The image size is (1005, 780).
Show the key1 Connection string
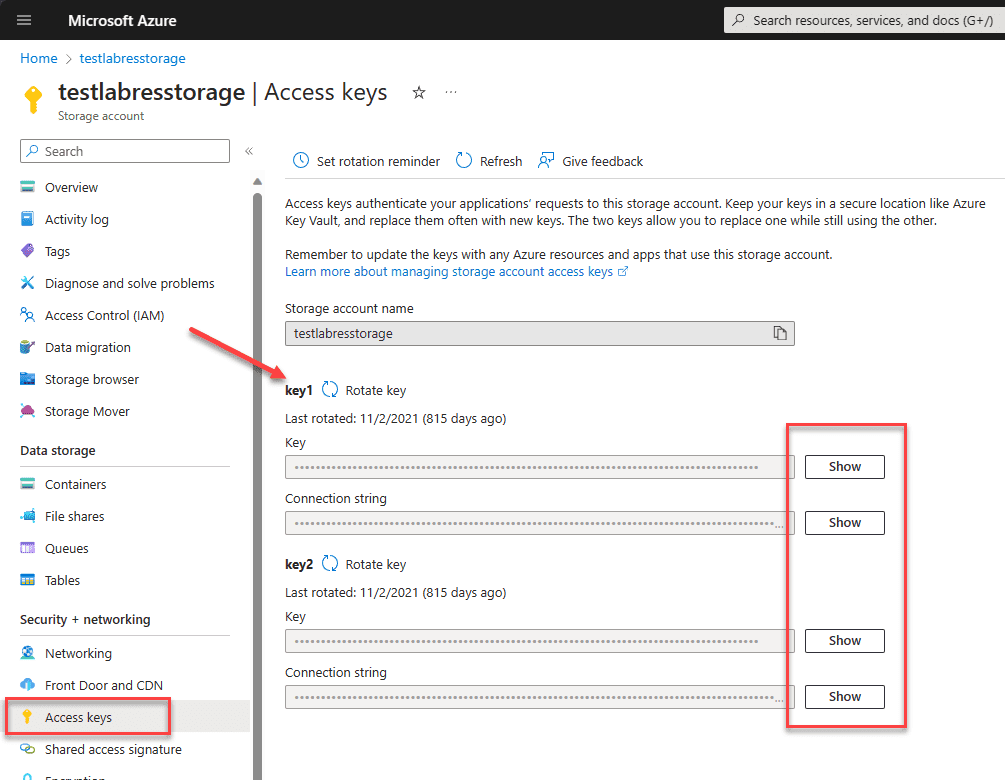coord(844,522)
